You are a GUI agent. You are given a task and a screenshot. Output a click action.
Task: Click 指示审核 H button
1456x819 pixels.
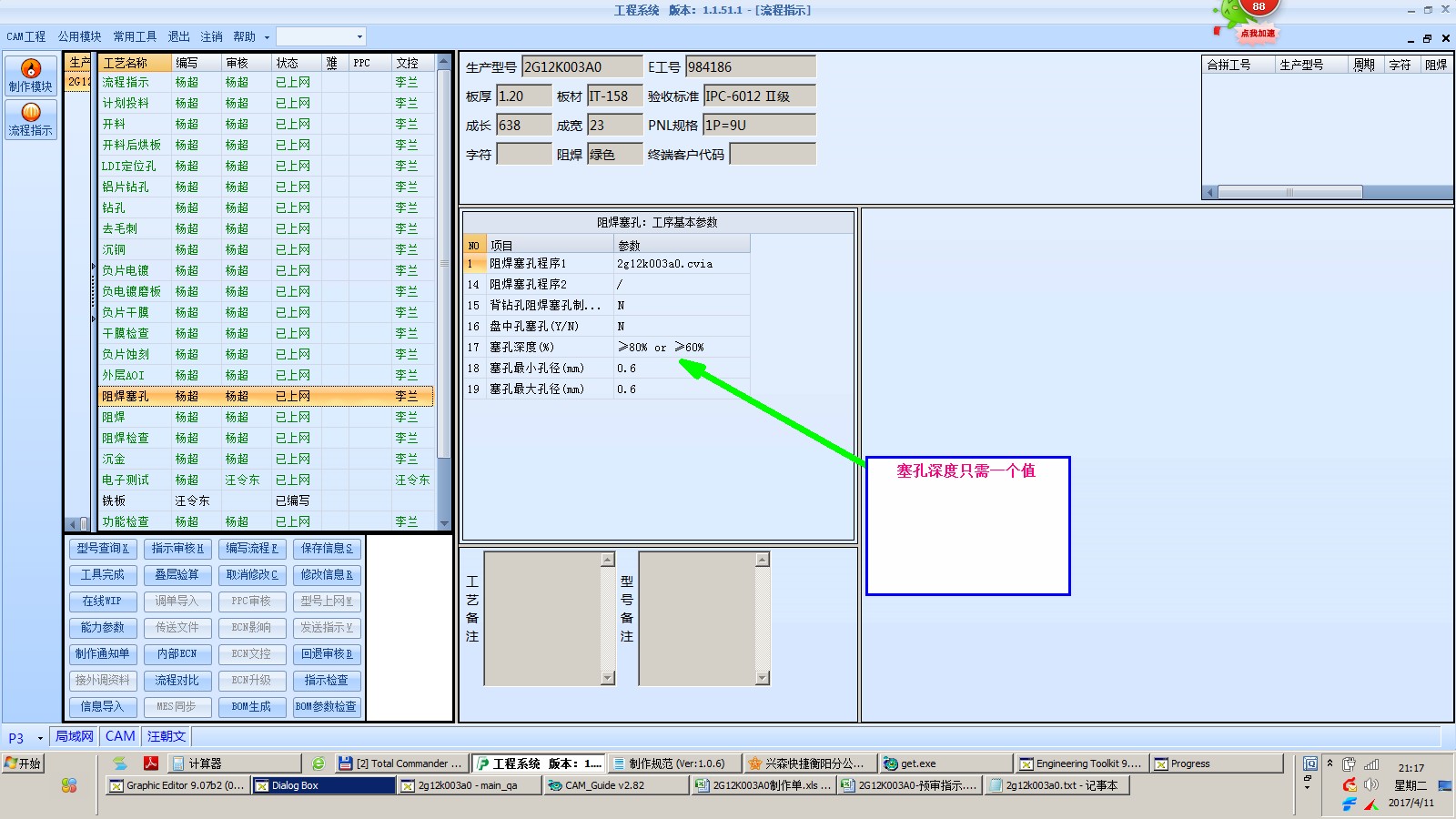177,549
